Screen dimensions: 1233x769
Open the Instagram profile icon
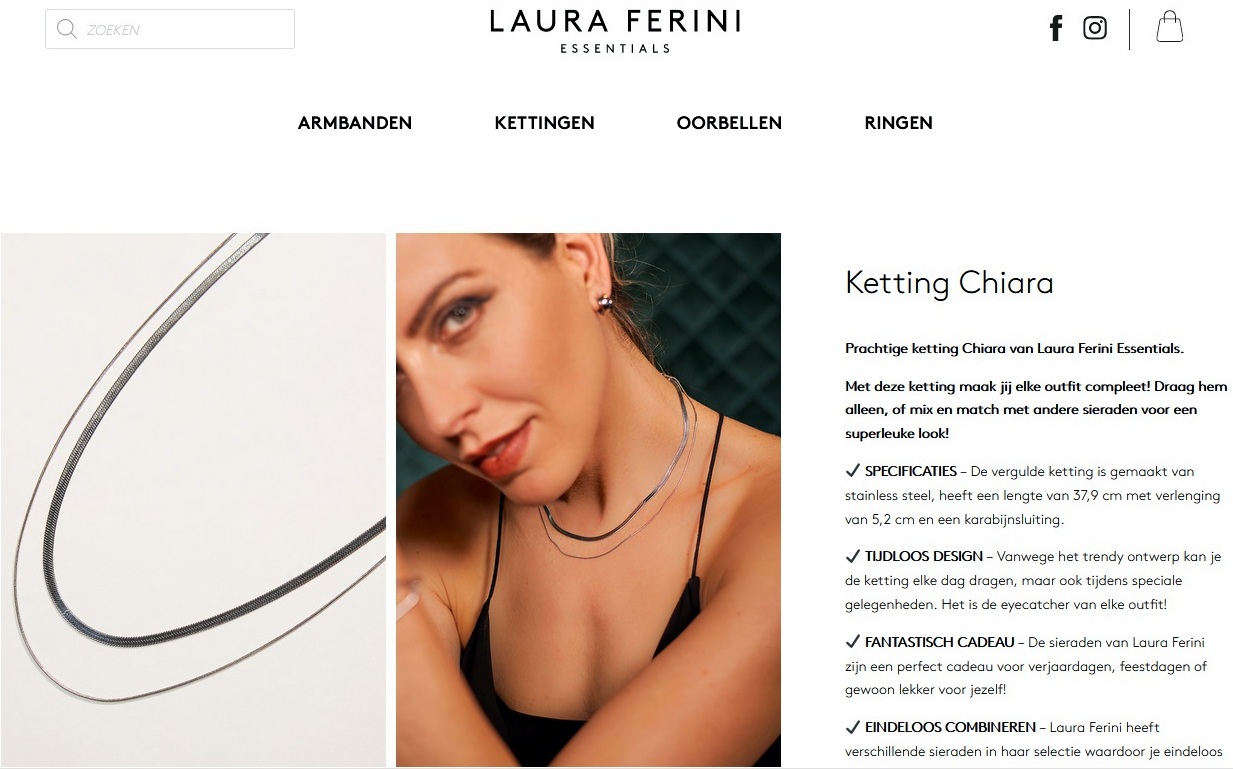point(1095,28)
